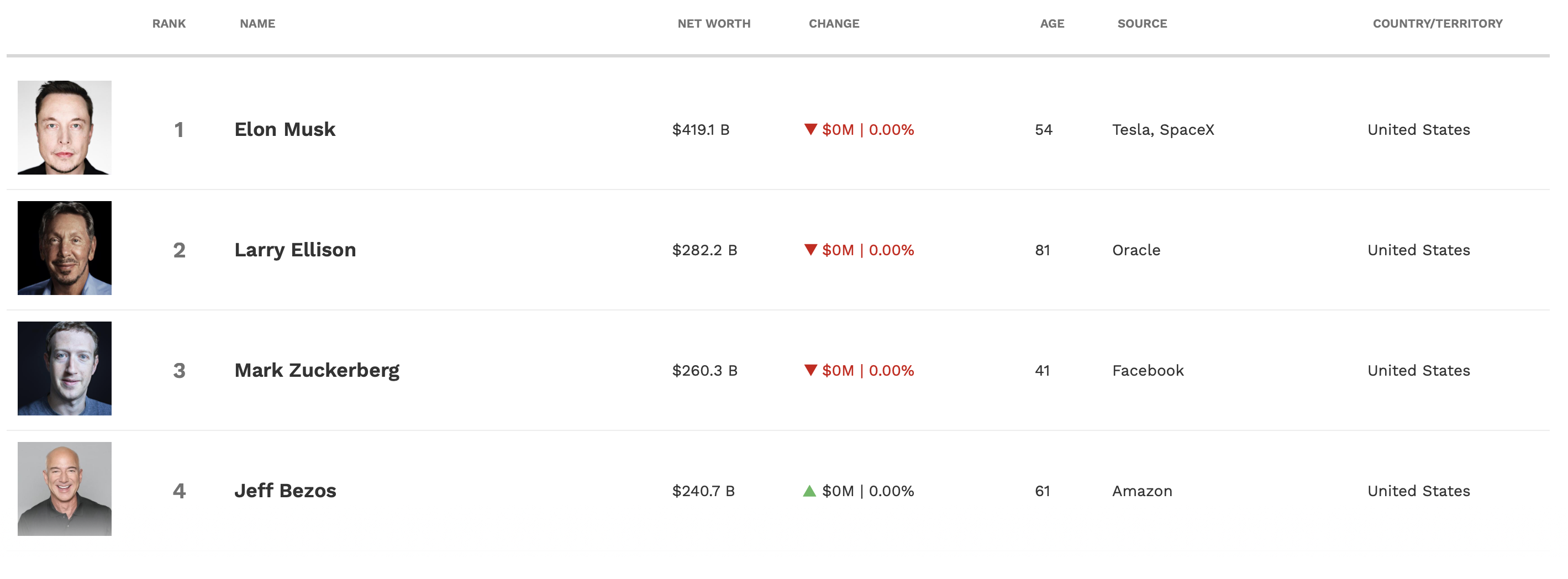Open the Jeff Bezos name link
Screen dimensions: 1568x579
tap(285, 491)
